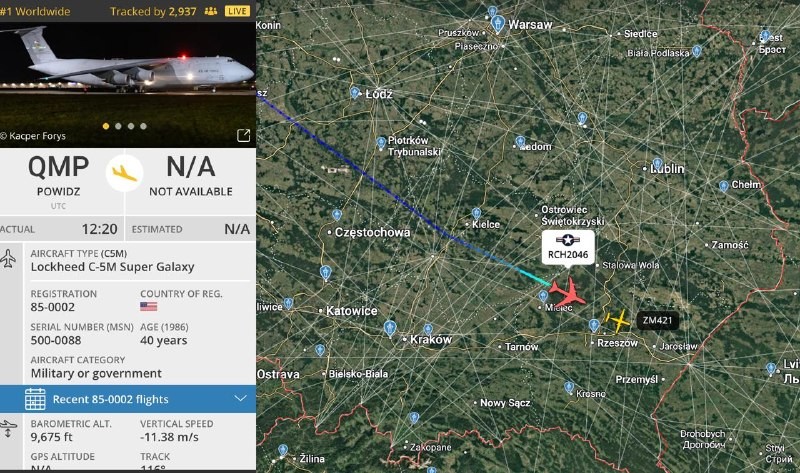Select the Lublin airport pin marker
800x473 pixels.
[x=657, y=164]
